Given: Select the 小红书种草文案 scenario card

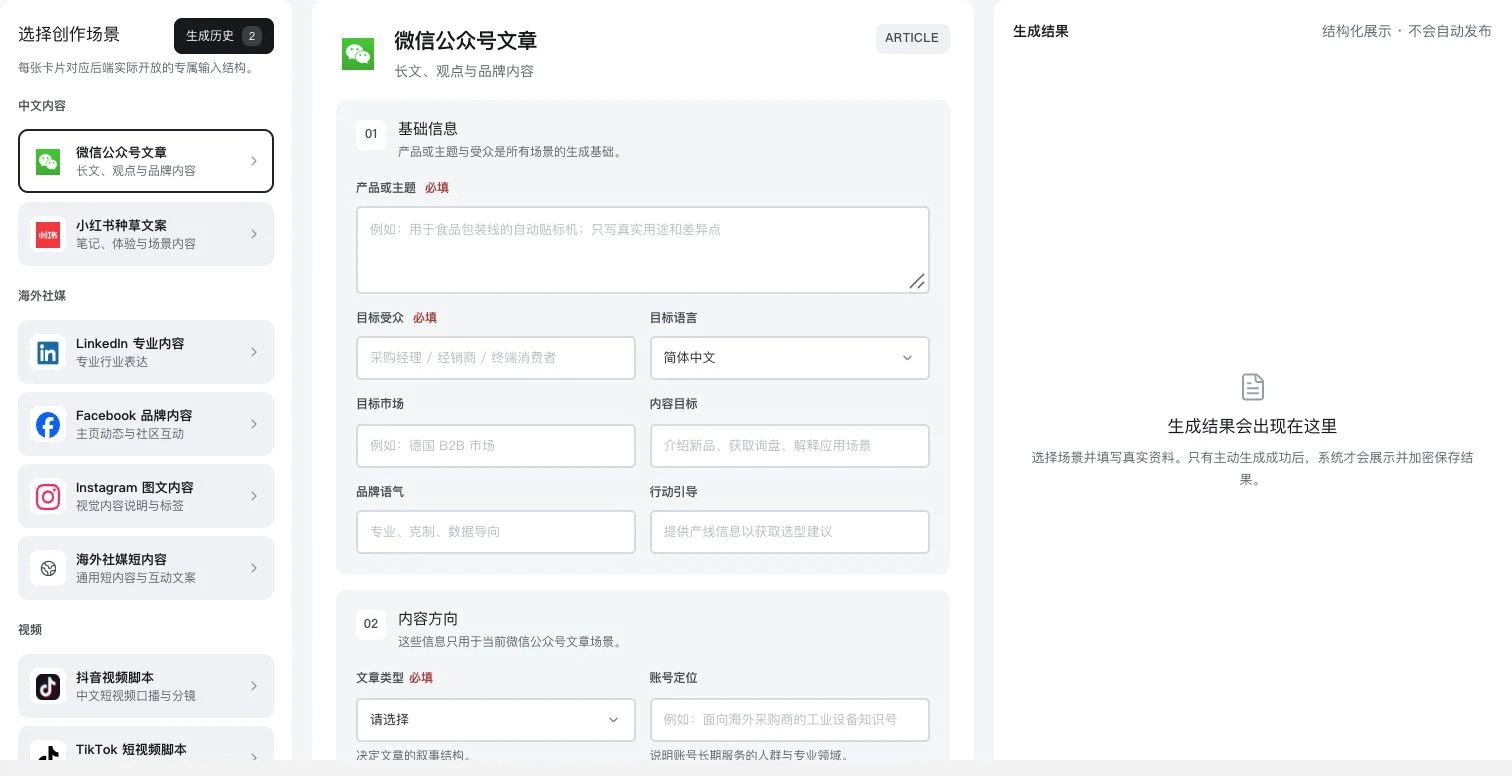Looking at the screenshot, I should [x=146, y=234].
